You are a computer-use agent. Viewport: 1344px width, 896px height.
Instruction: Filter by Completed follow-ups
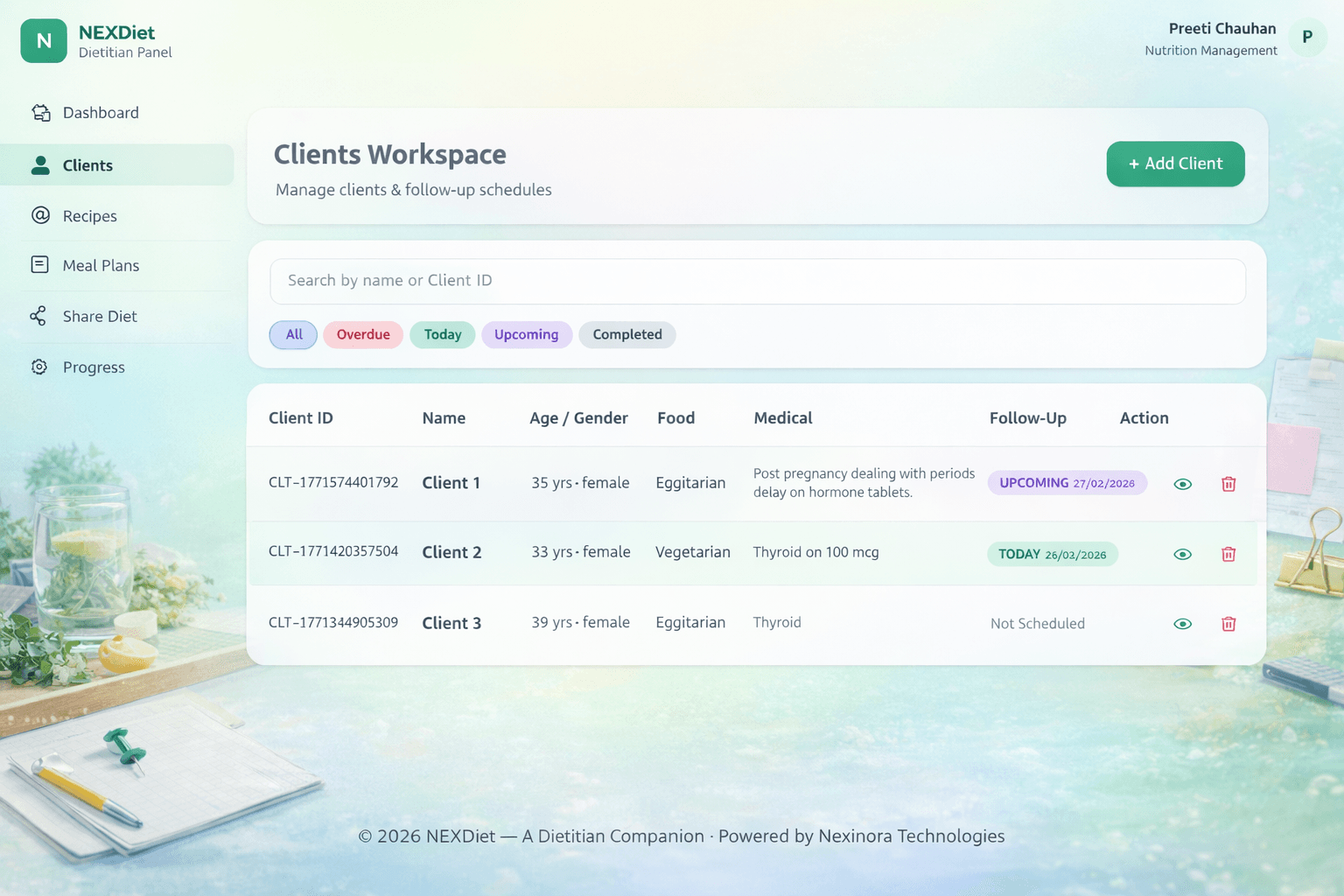click(x=626, y=335)
